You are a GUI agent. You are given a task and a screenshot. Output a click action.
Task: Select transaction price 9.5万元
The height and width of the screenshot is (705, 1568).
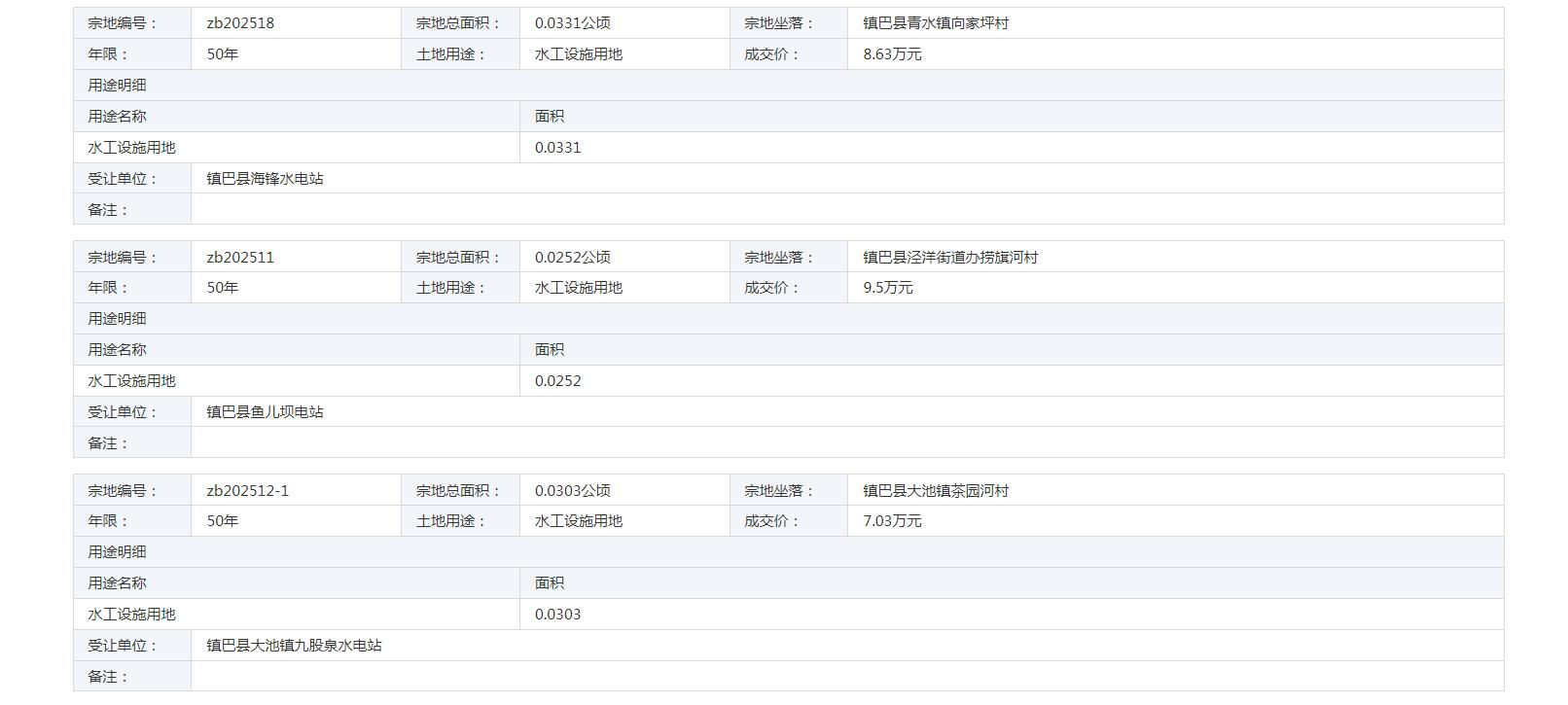pos(887,288)
